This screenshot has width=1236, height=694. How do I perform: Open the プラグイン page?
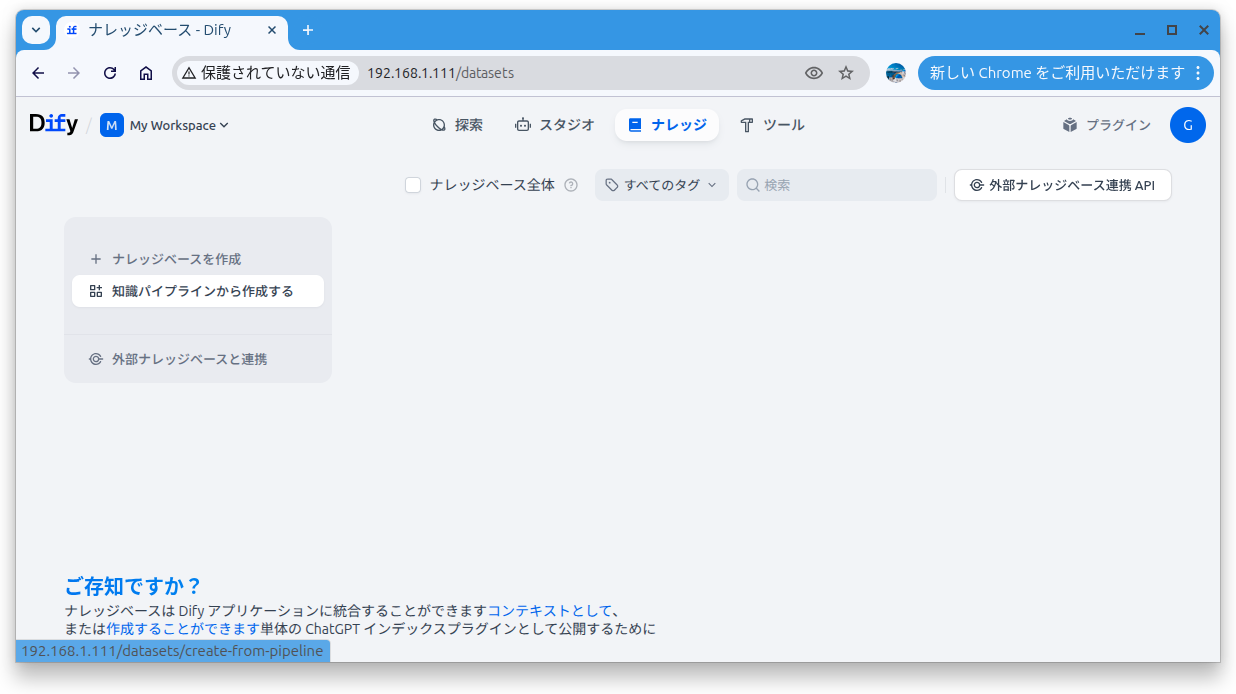point(1106,125)
